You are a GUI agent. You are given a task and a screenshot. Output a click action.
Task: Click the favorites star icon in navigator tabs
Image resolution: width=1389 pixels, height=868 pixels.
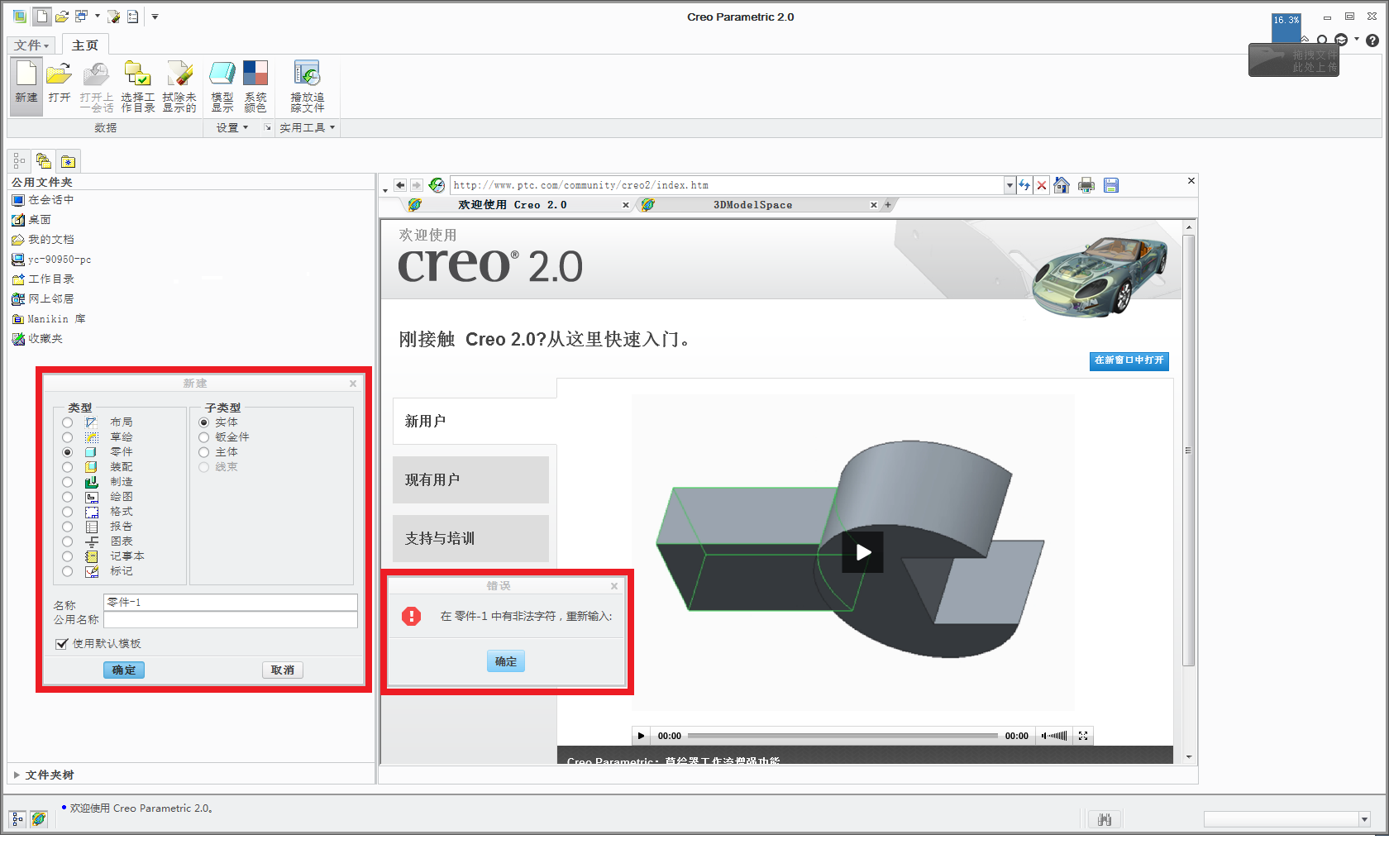coord(69,161)
